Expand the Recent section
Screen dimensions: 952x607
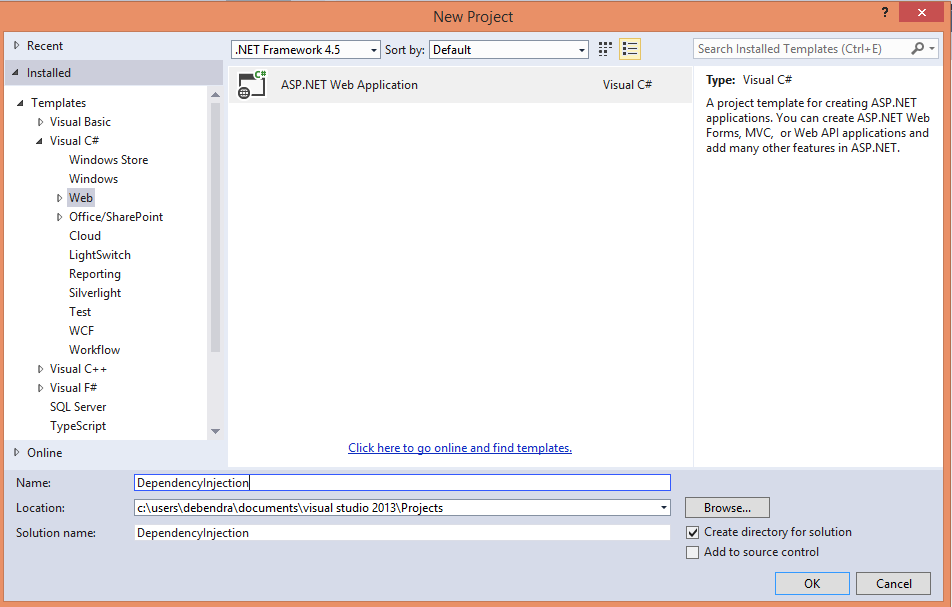coord(17,46)
